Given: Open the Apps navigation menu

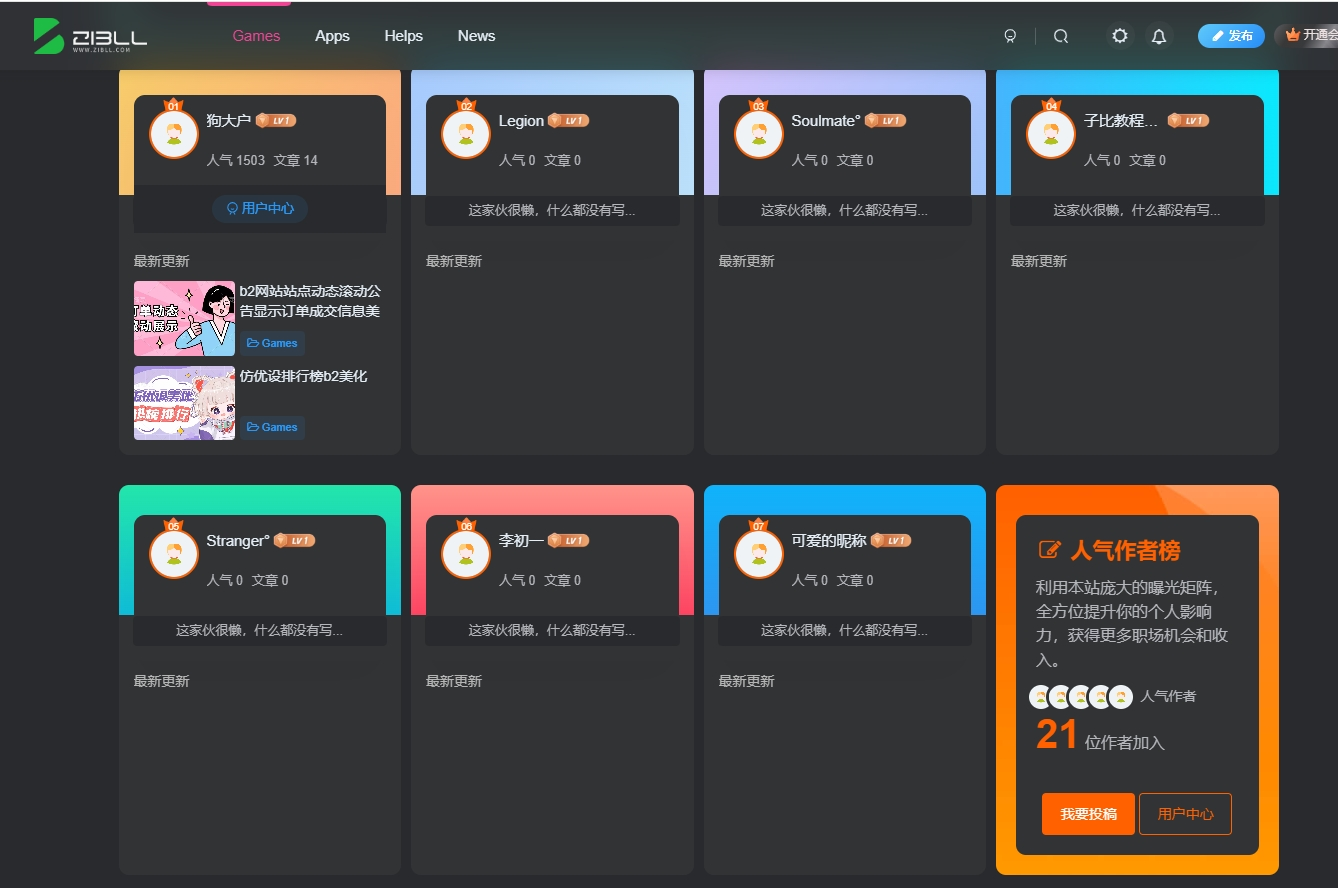Looking at the screenshot, I should tap(332, 36).
